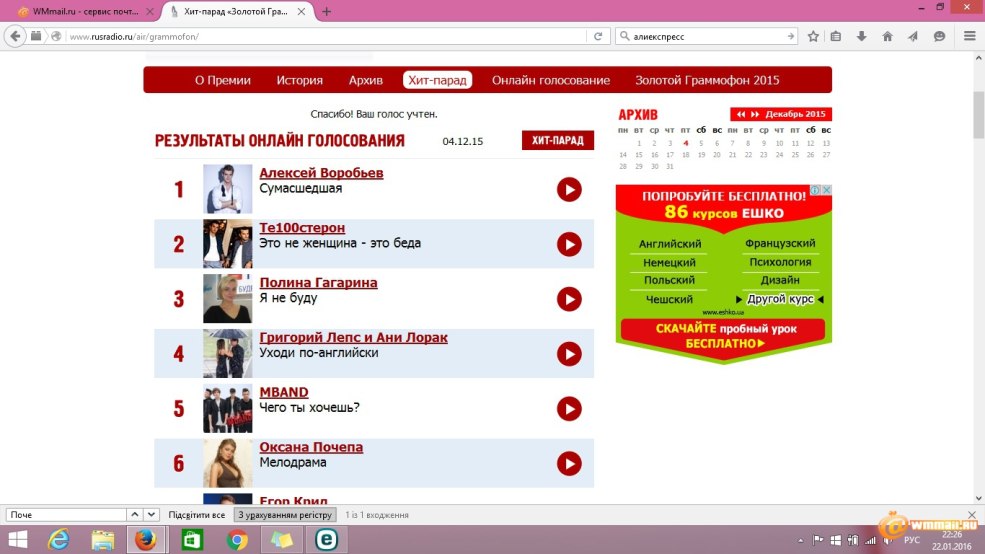985x554 pixels.
Task: Play Оксана Почепа song Мелодрама
Action: point(569,464)
